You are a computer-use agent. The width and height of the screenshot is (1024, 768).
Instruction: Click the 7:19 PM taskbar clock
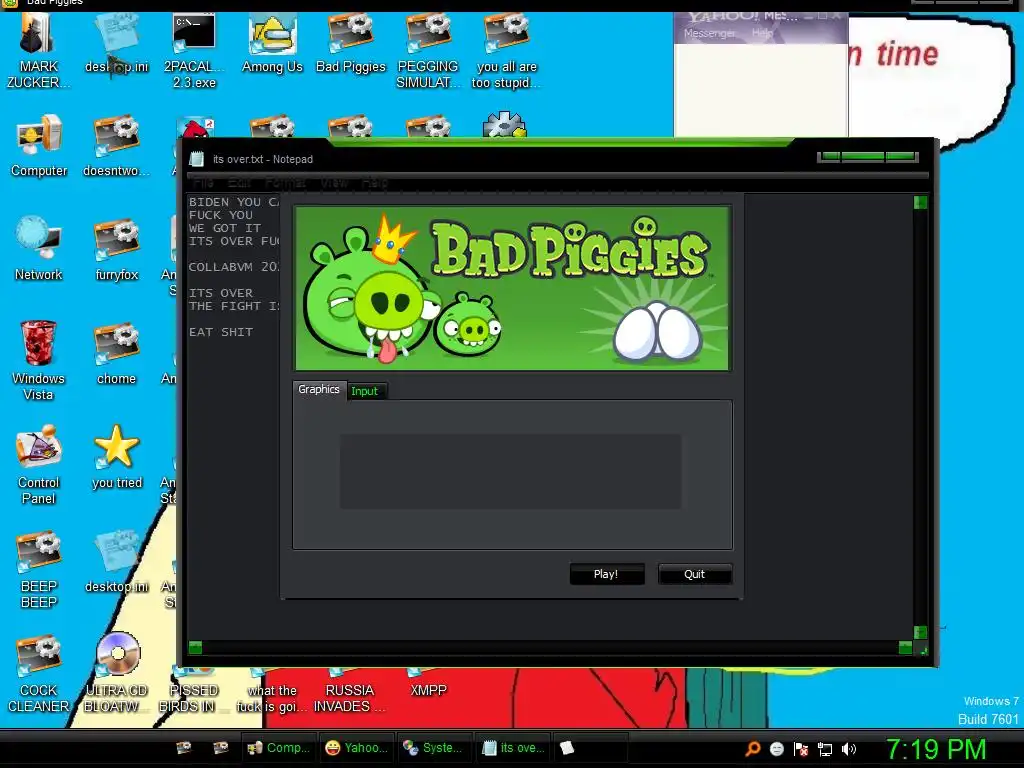tap(936, 749)
